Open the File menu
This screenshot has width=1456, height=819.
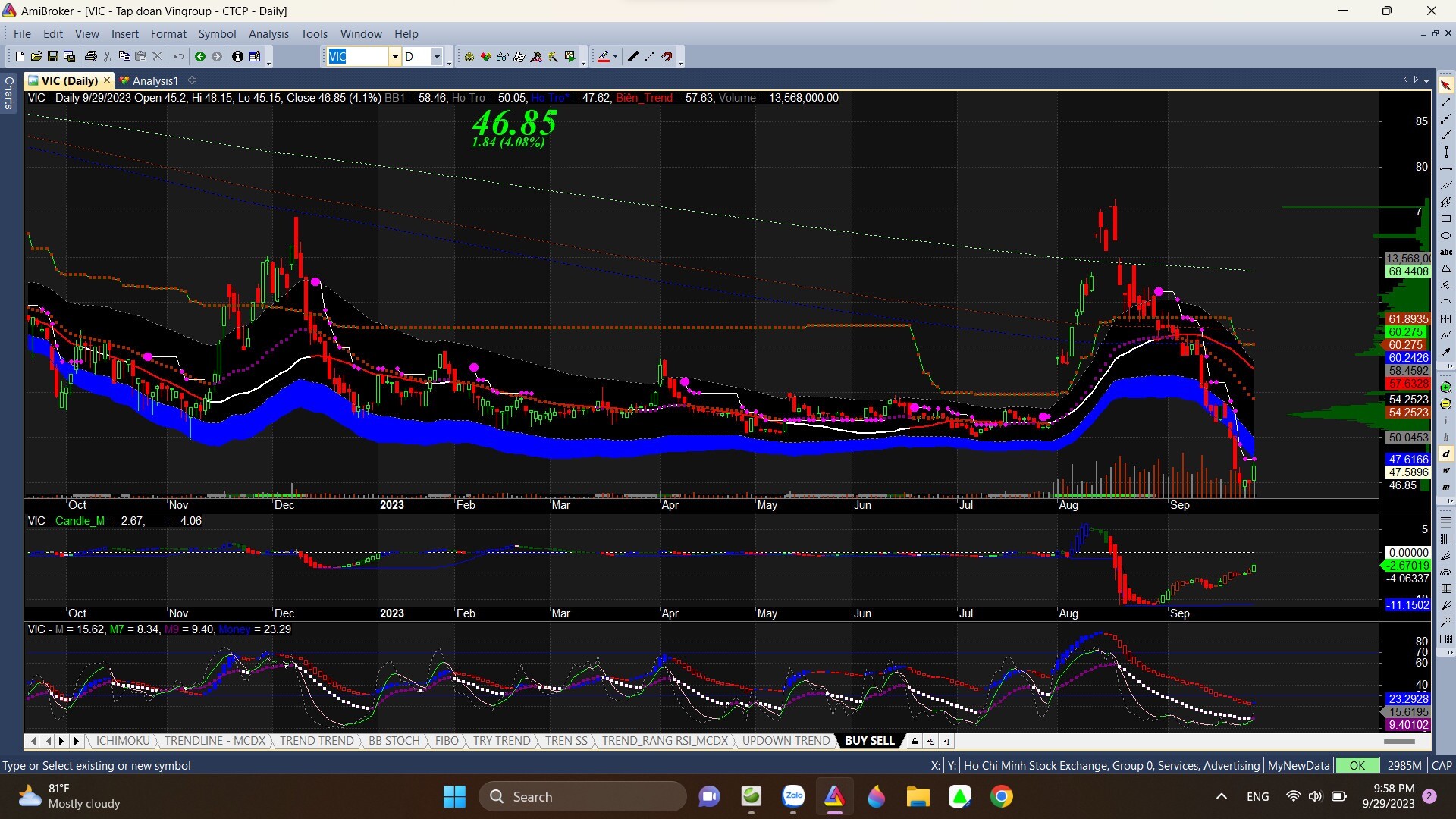[22, 33]
